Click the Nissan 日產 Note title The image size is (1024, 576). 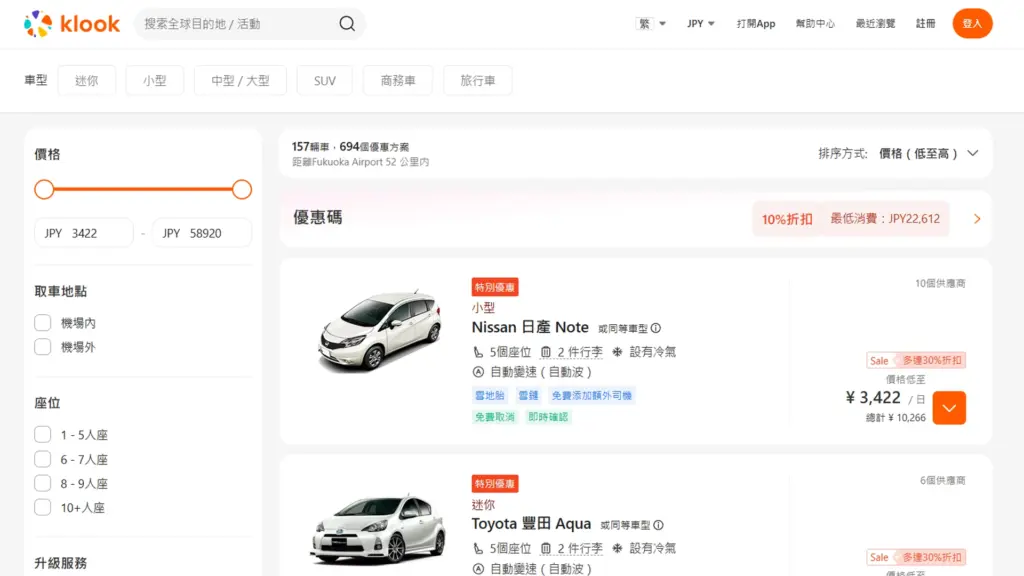(x=530, y=327)
